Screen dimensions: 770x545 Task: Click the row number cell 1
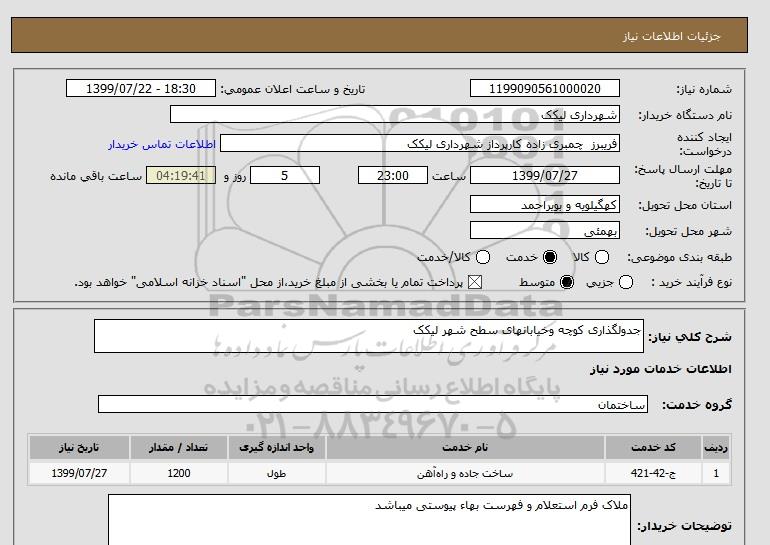716,473
